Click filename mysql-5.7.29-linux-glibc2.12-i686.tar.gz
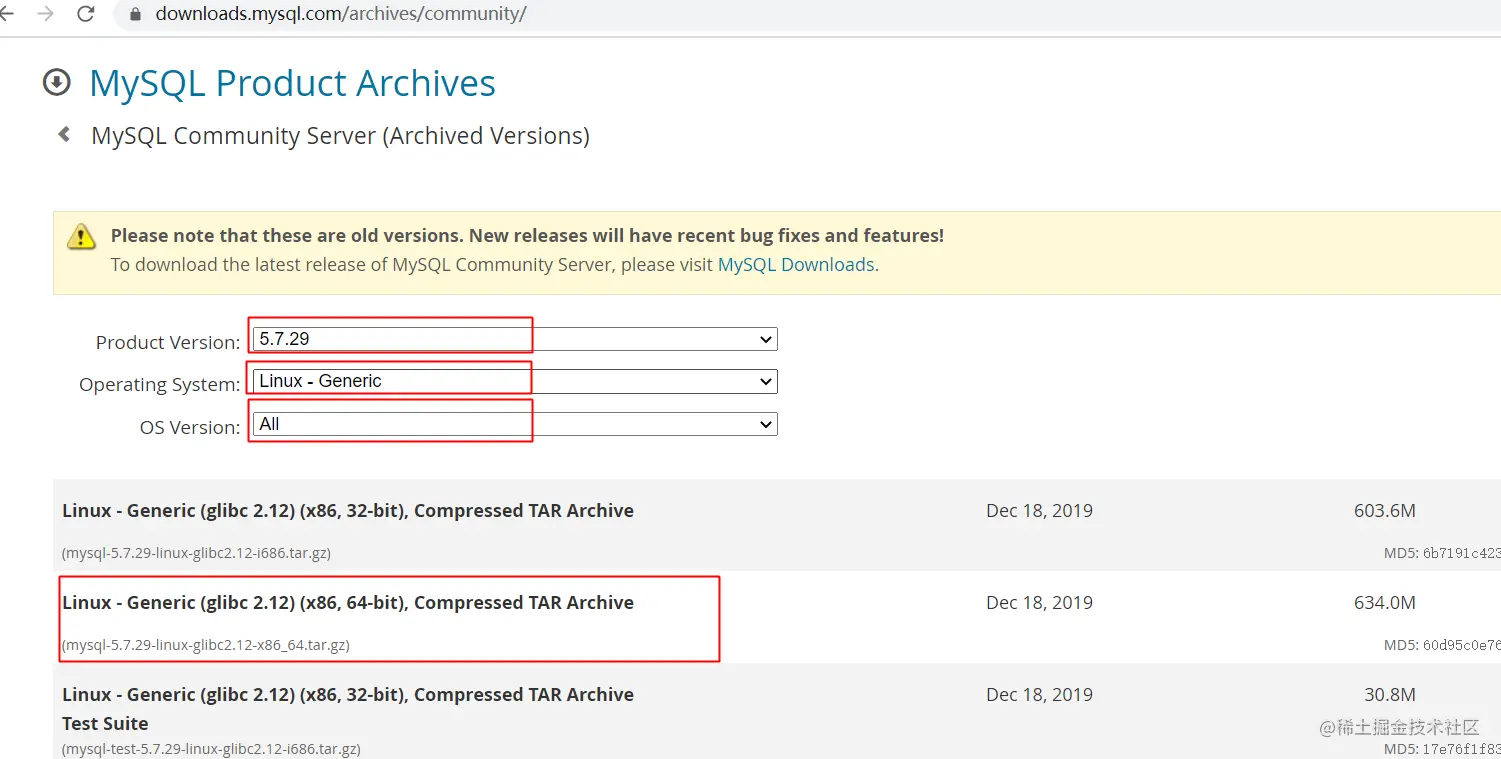Screen dimensions: 1501x759 196,553
